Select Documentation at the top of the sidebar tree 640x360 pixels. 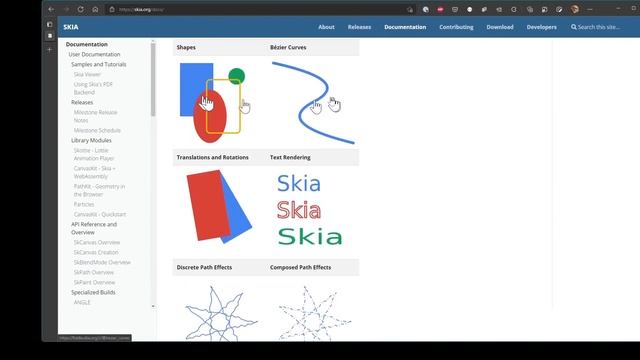pyautogui.click(x=87, y=44)
